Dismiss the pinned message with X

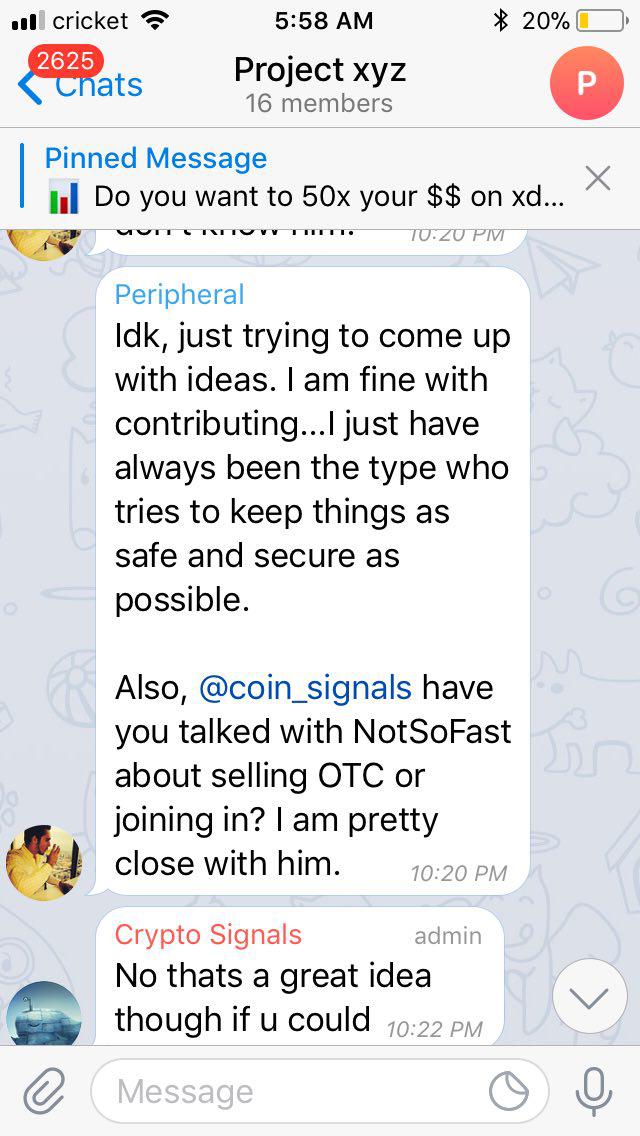coord(598,179)
